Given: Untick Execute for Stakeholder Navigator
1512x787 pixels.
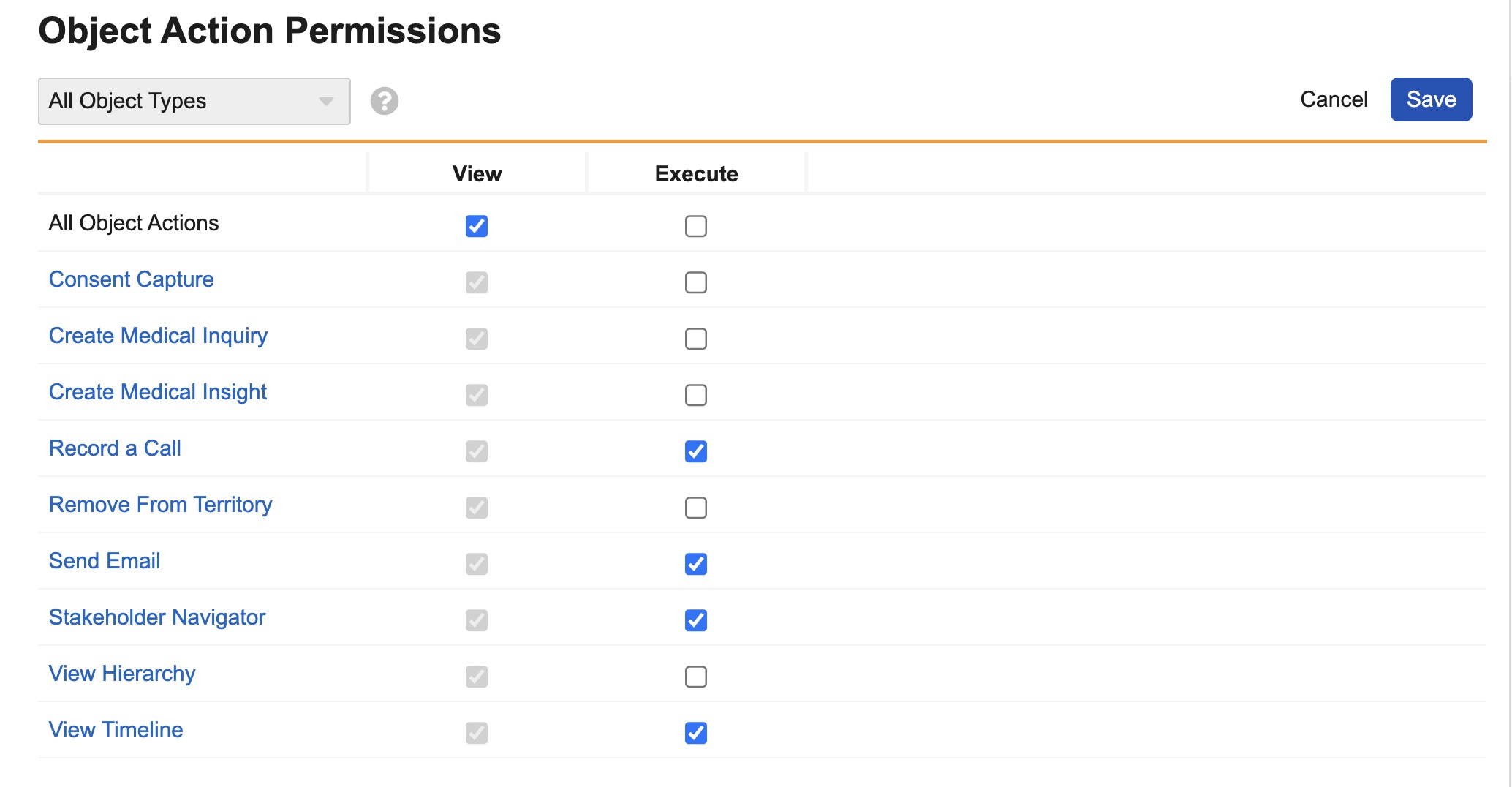Looking at the screenshot, I should pyautogui.click(x=696, y=620).
